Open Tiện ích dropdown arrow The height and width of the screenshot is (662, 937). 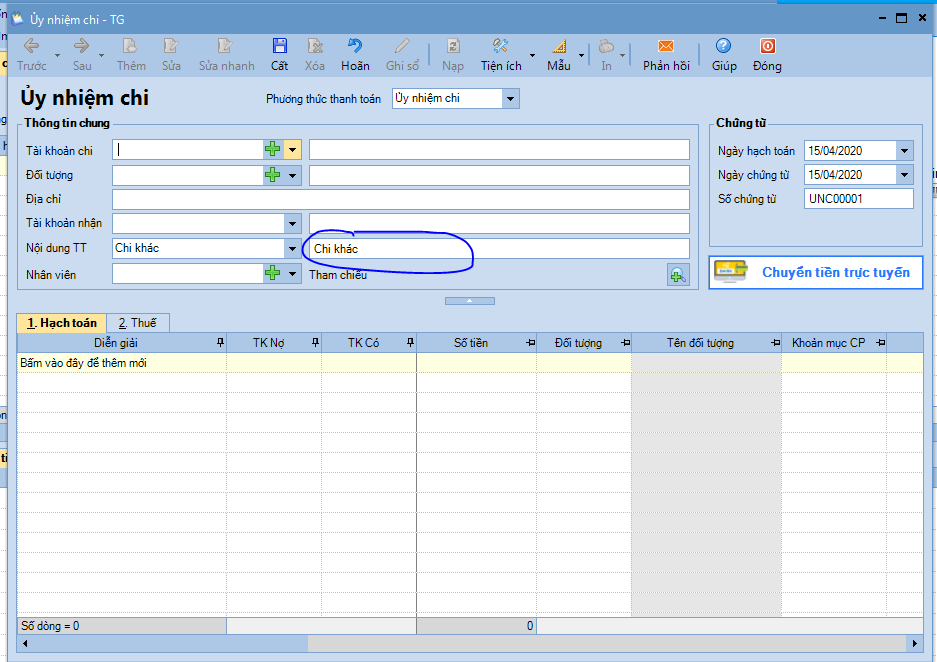click(532, 56)
